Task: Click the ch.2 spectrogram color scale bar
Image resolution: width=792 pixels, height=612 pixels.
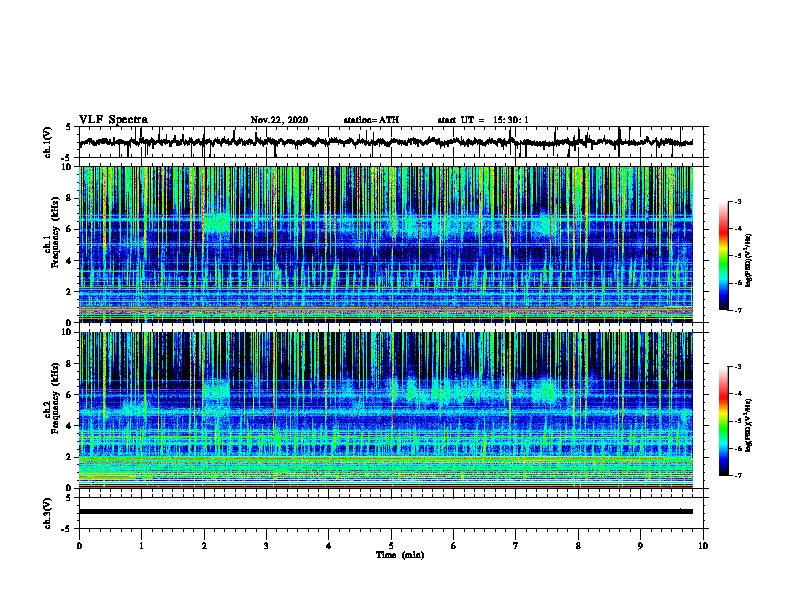Action: [723, 421]
